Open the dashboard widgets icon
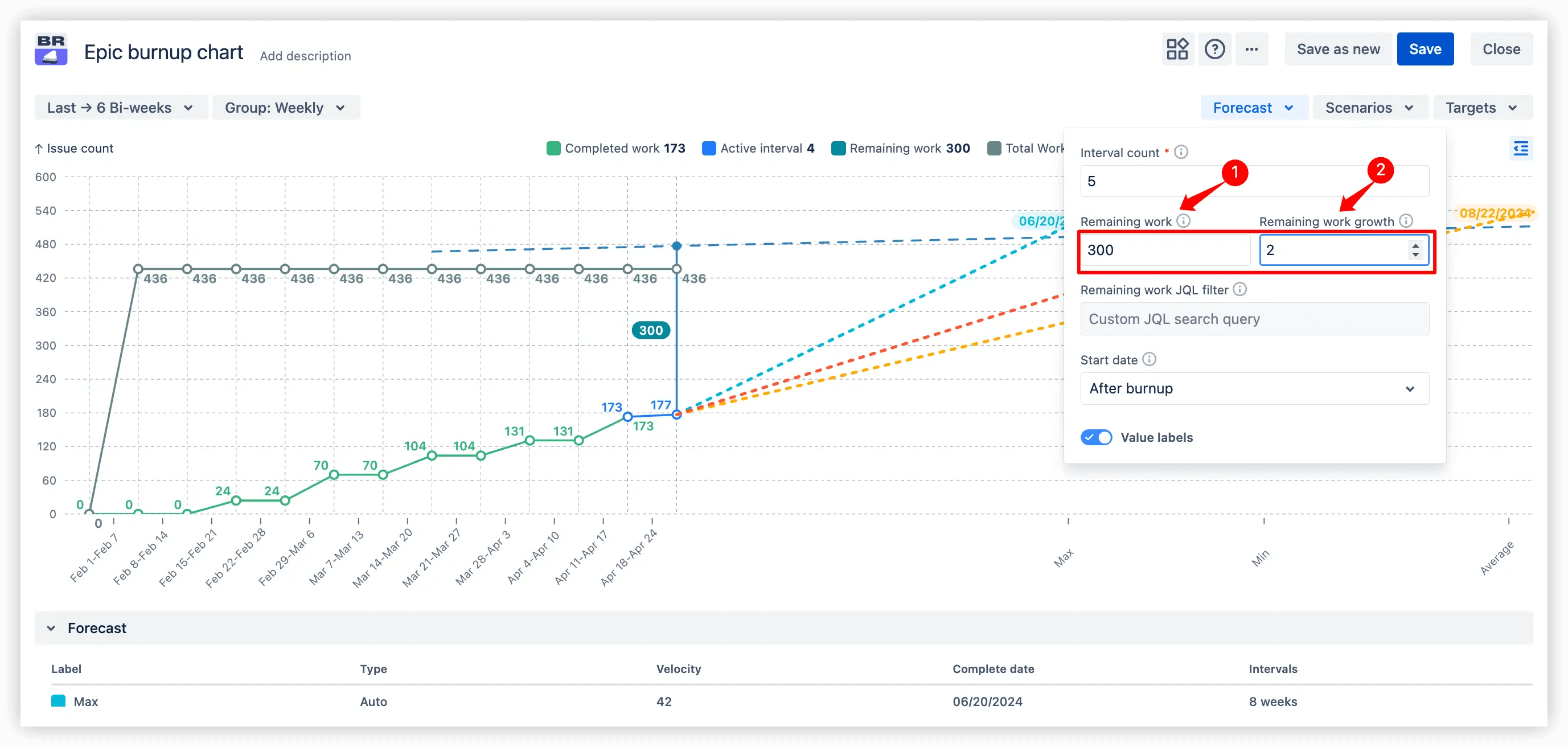Image resolution: width=1568 pixels, height=747 pixels. tap(1177, 50)
